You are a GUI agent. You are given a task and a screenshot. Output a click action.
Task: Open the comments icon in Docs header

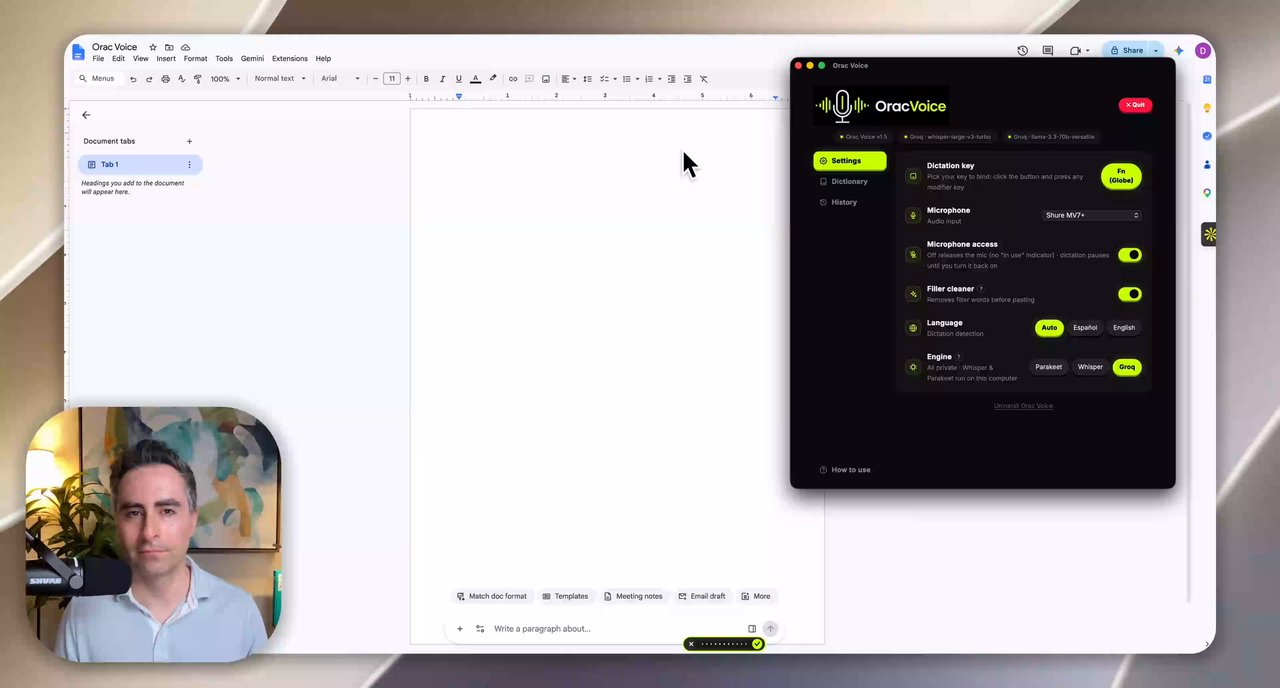point(1048,50)
